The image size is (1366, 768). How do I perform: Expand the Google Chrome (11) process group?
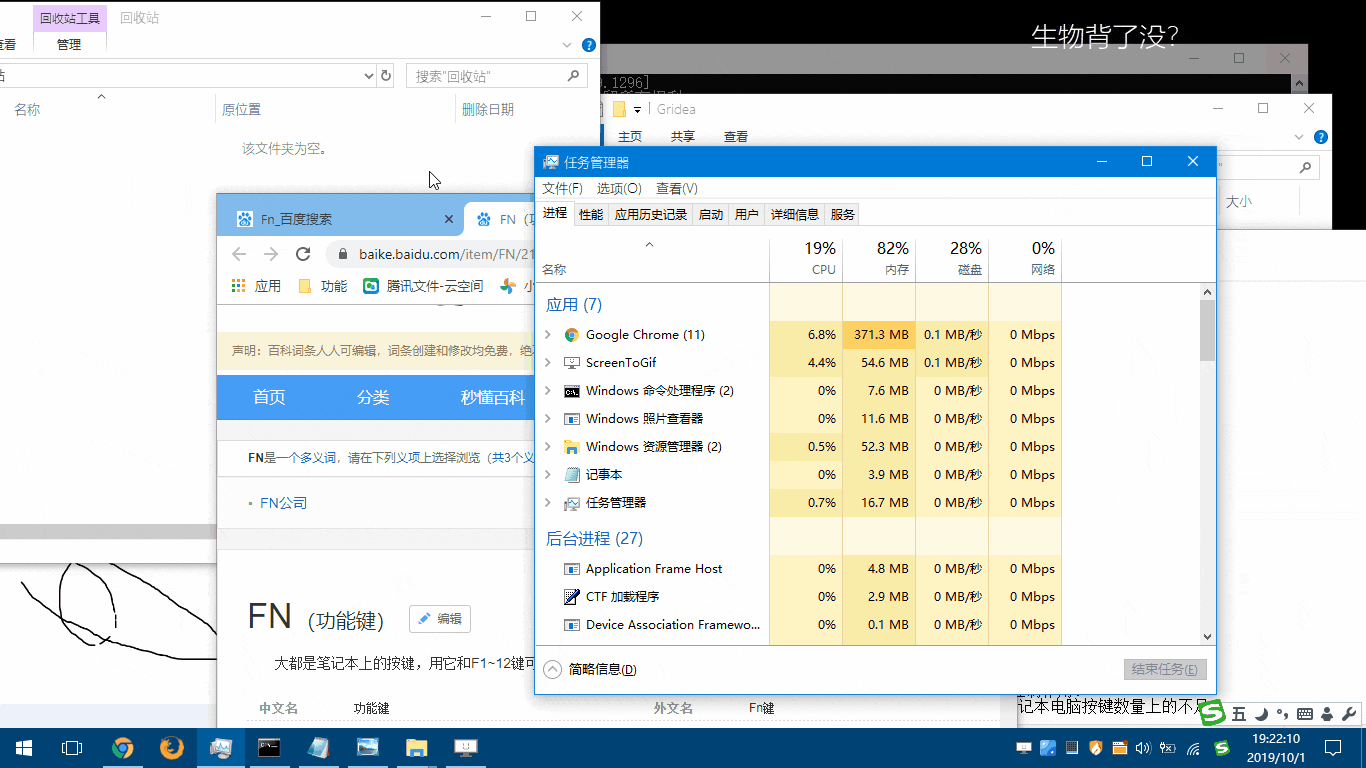(547, 335)
